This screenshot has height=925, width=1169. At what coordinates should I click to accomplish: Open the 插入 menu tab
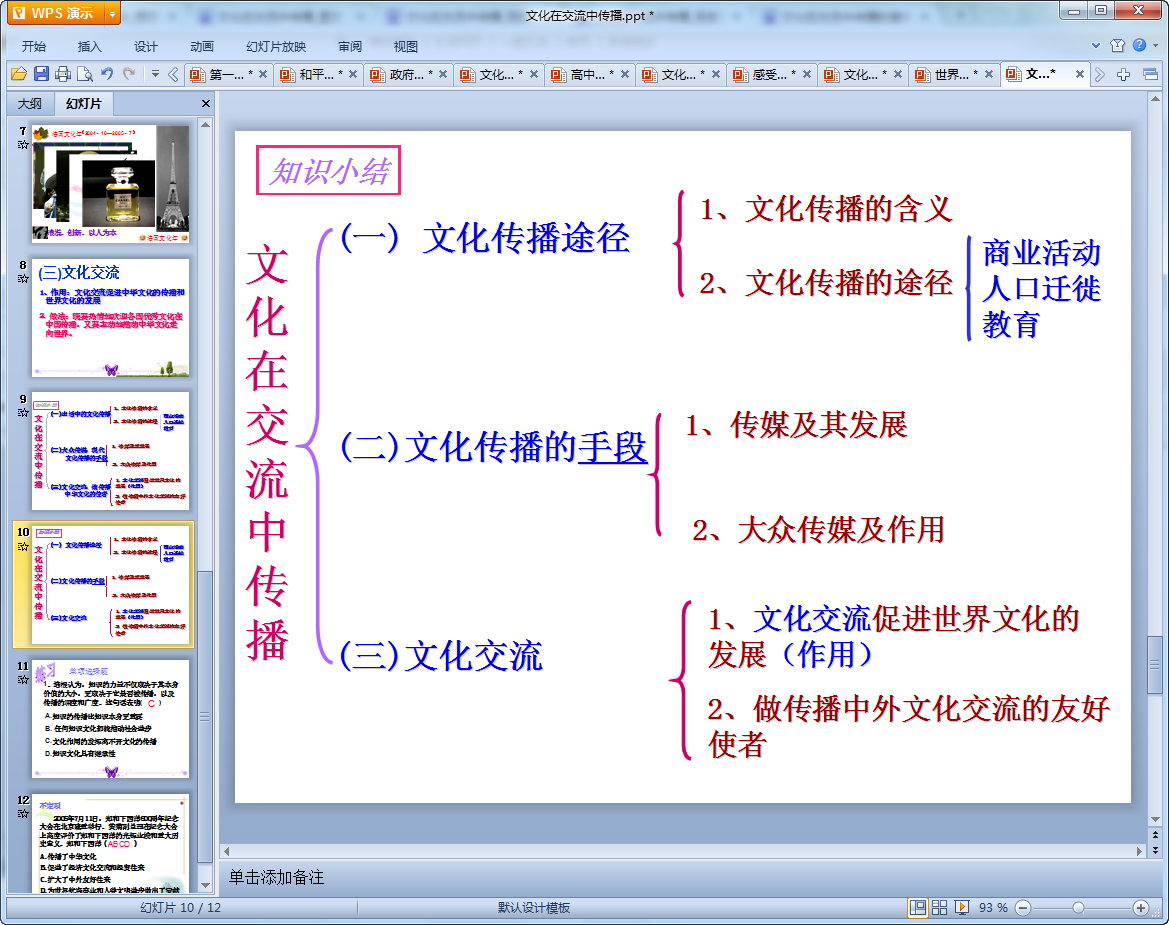tap(89, 46)
